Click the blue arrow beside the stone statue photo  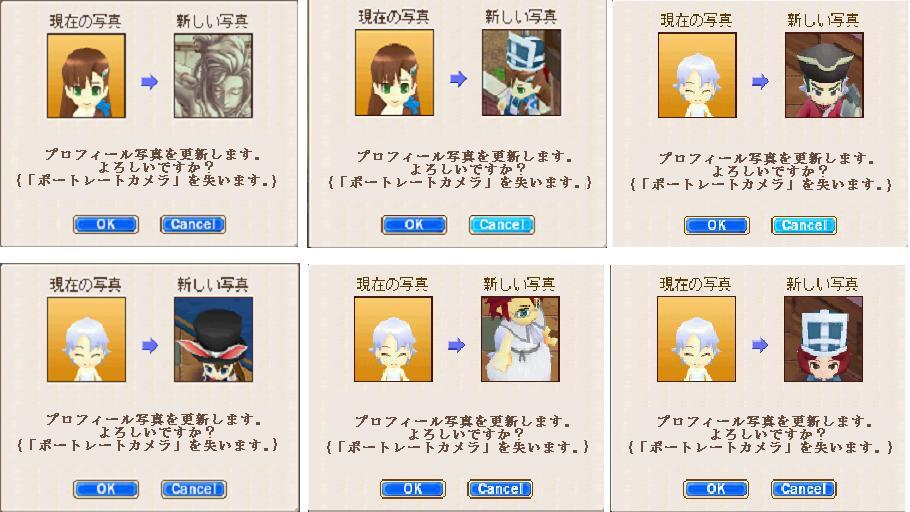pyautogui.click(x=150, y=82)
